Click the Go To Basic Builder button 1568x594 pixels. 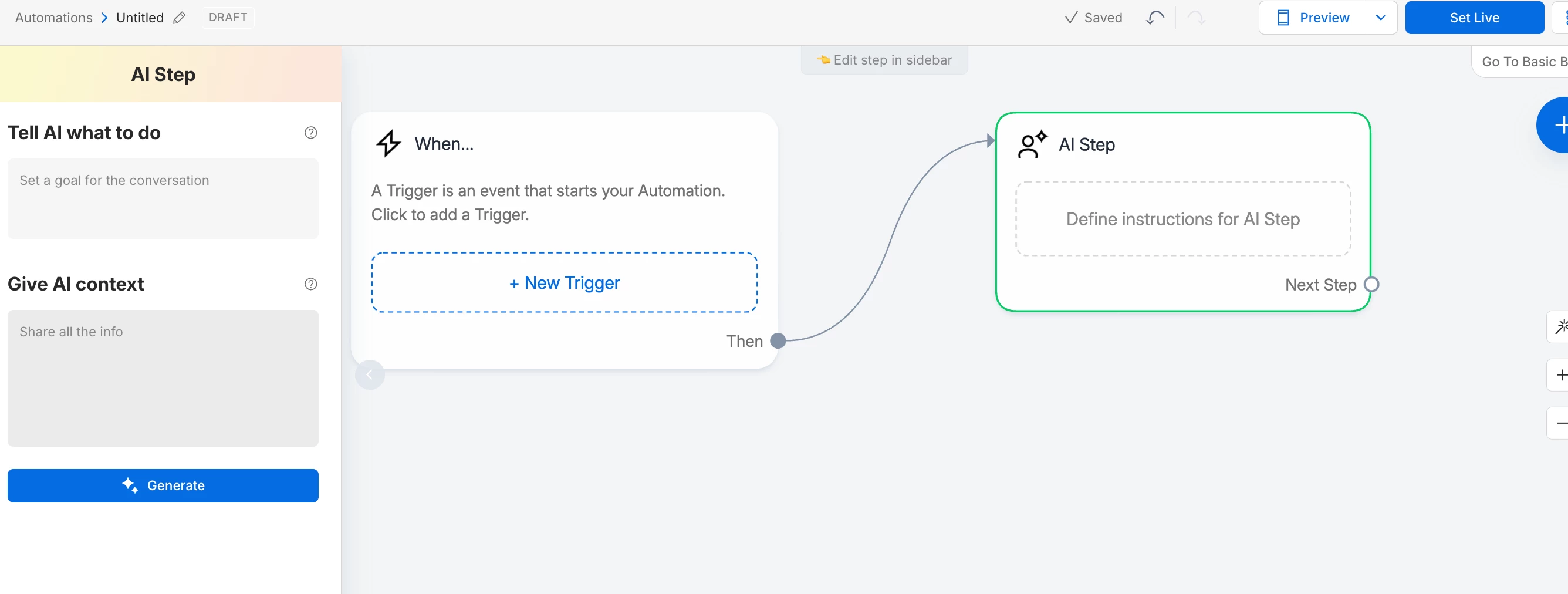[1522, 62]
